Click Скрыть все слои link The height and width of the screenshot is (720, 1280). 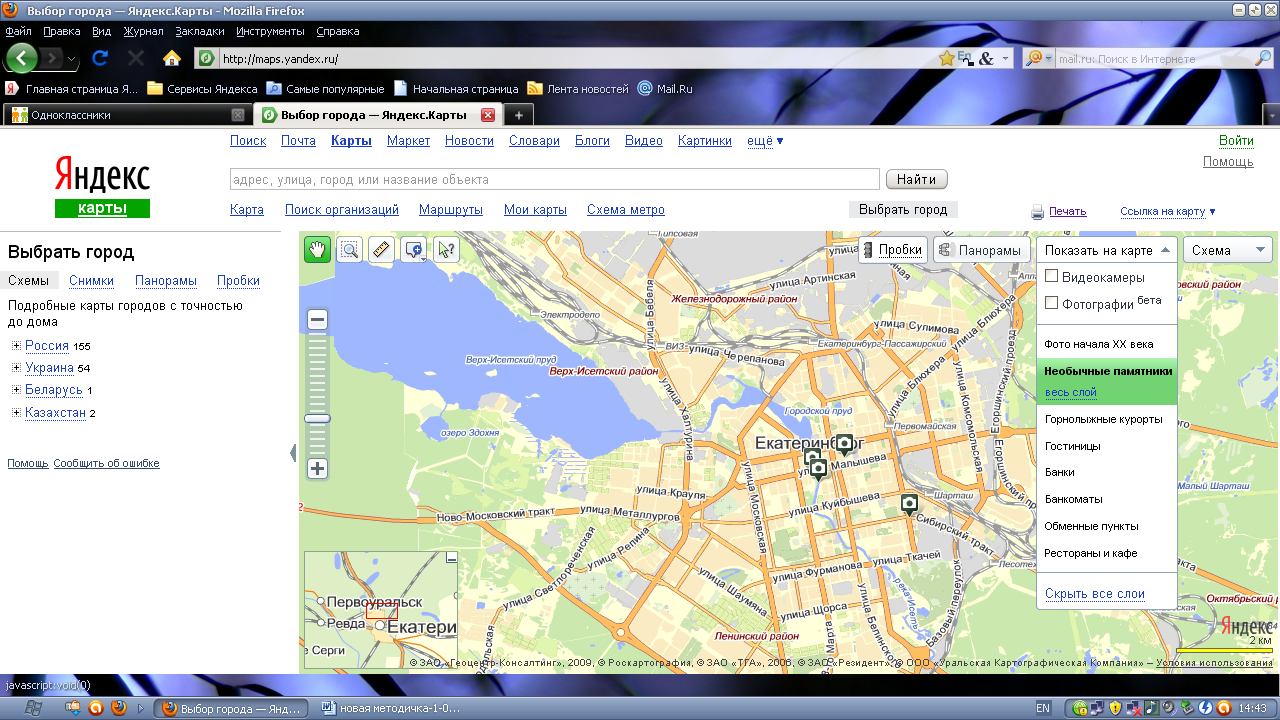tap(1095, 594)
